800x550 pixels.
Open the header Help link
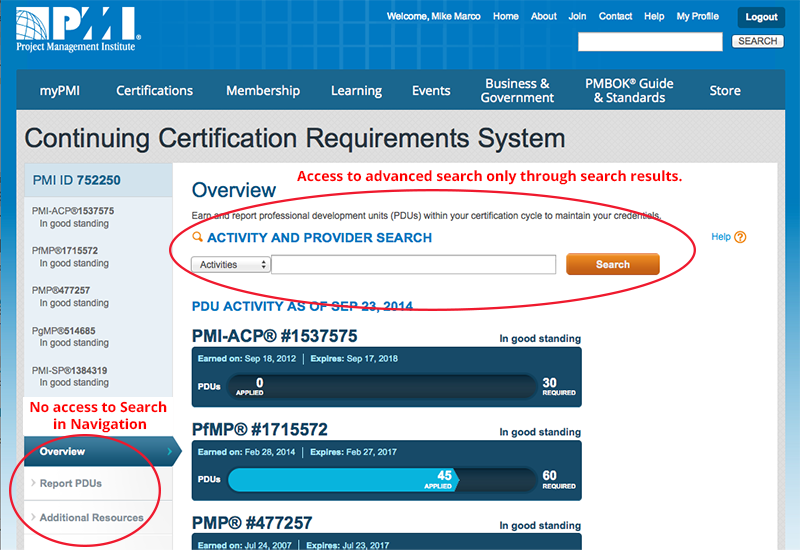point(654,16)
